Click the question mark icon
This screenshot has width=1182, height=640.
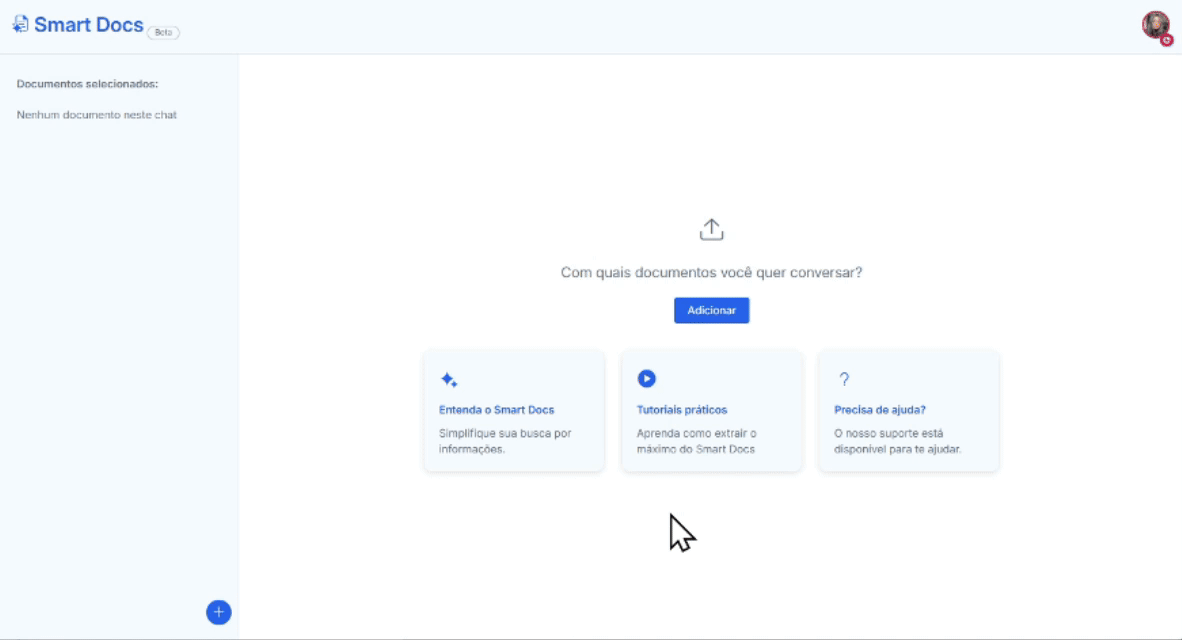point(844,378)
